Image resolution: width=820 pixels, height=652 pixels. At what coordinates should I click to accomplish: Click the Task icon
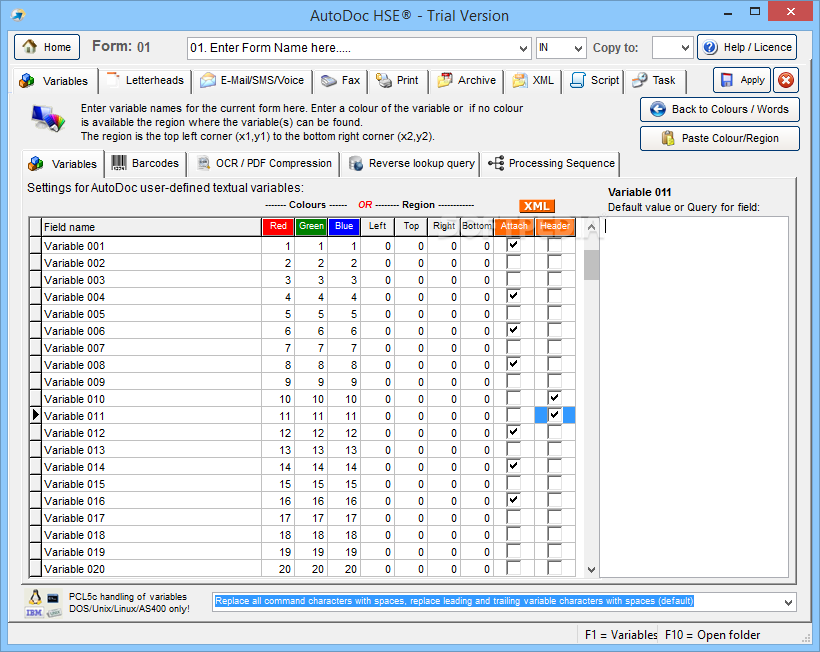640,80
